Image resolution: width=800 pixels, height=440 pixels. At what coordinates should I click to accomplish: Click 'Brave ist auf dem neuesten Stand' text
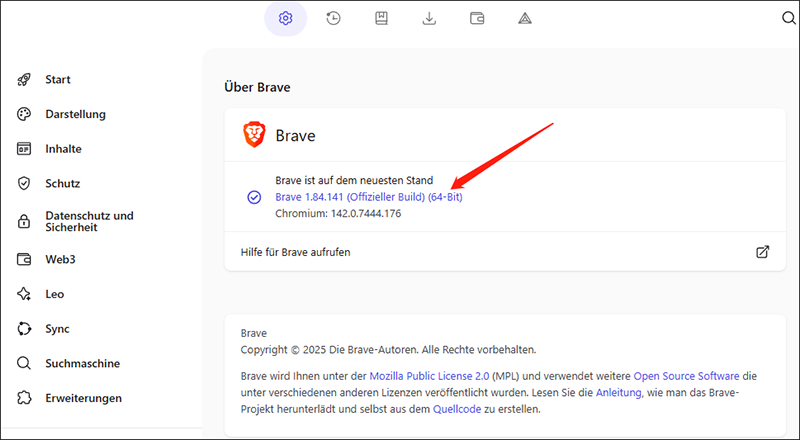tap(354, 180)
